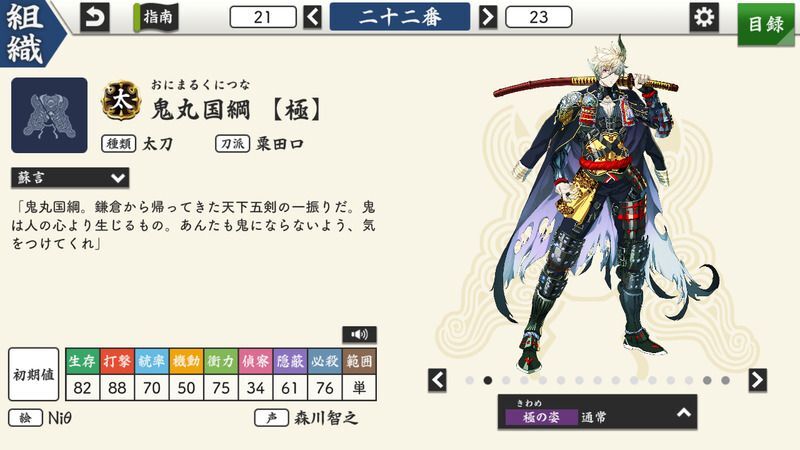Open the 極の姿 通常 form selector

coord(597,412)
